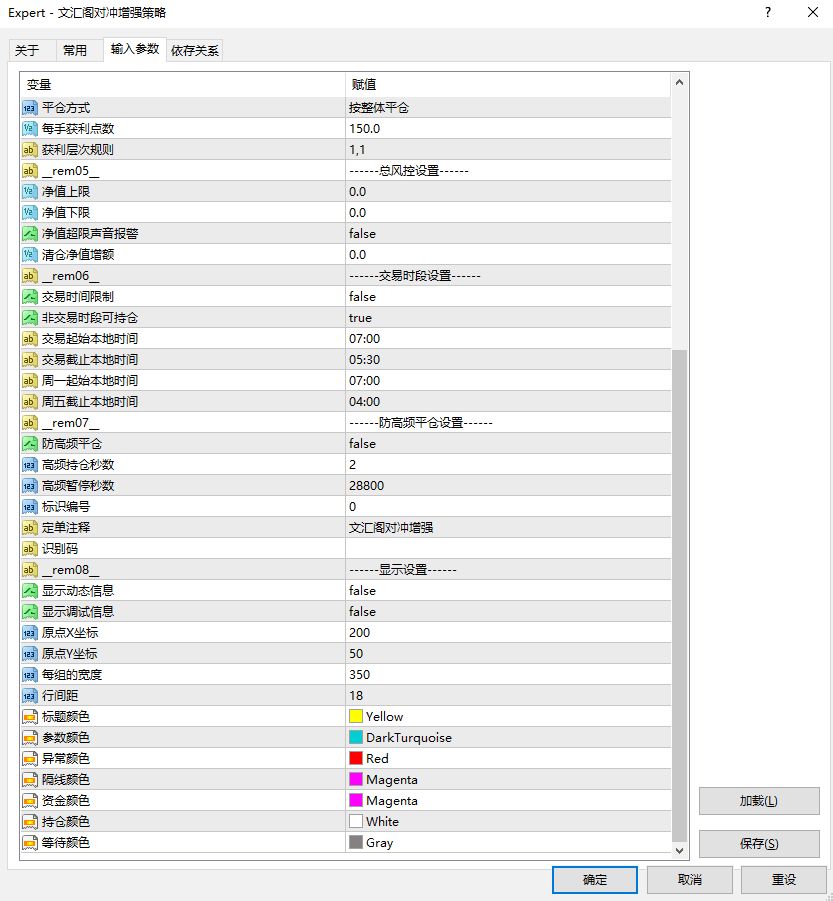Switch to the 常用 tab
The image size is (833, 901).
77,49
